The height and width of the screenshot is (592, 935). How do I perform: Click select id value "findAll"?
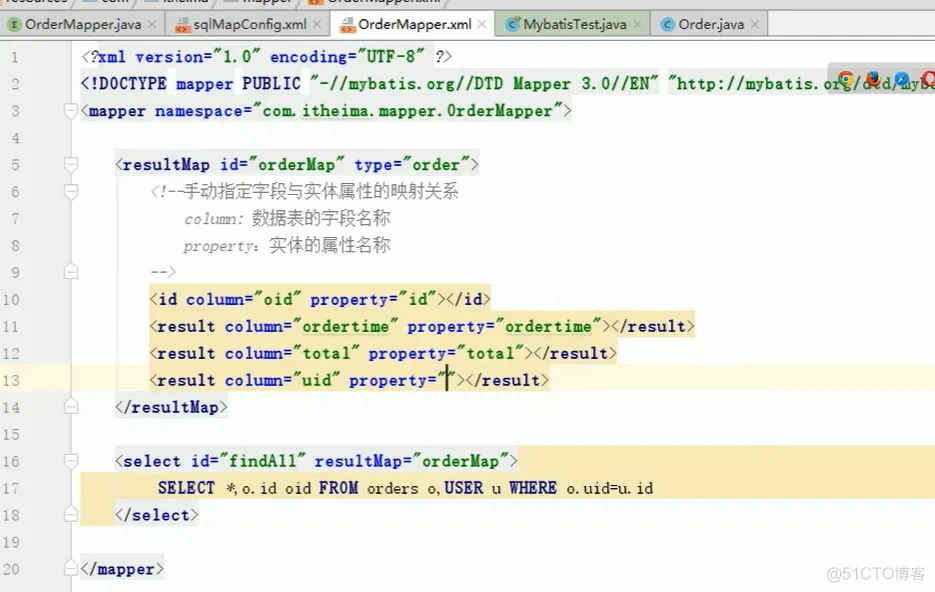tap(262, 461)
